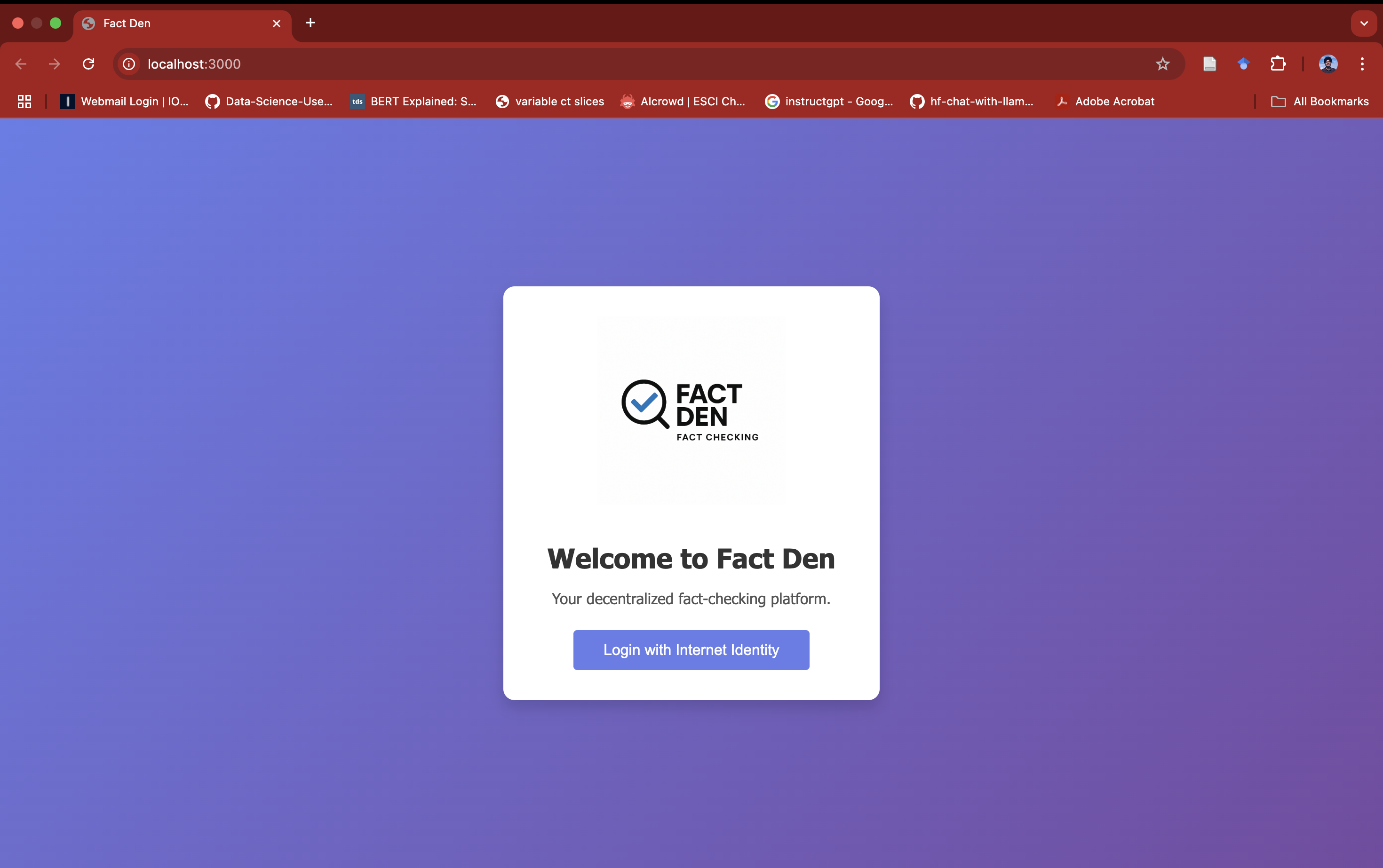Close the Fact Den tab

tap(276, 24)
